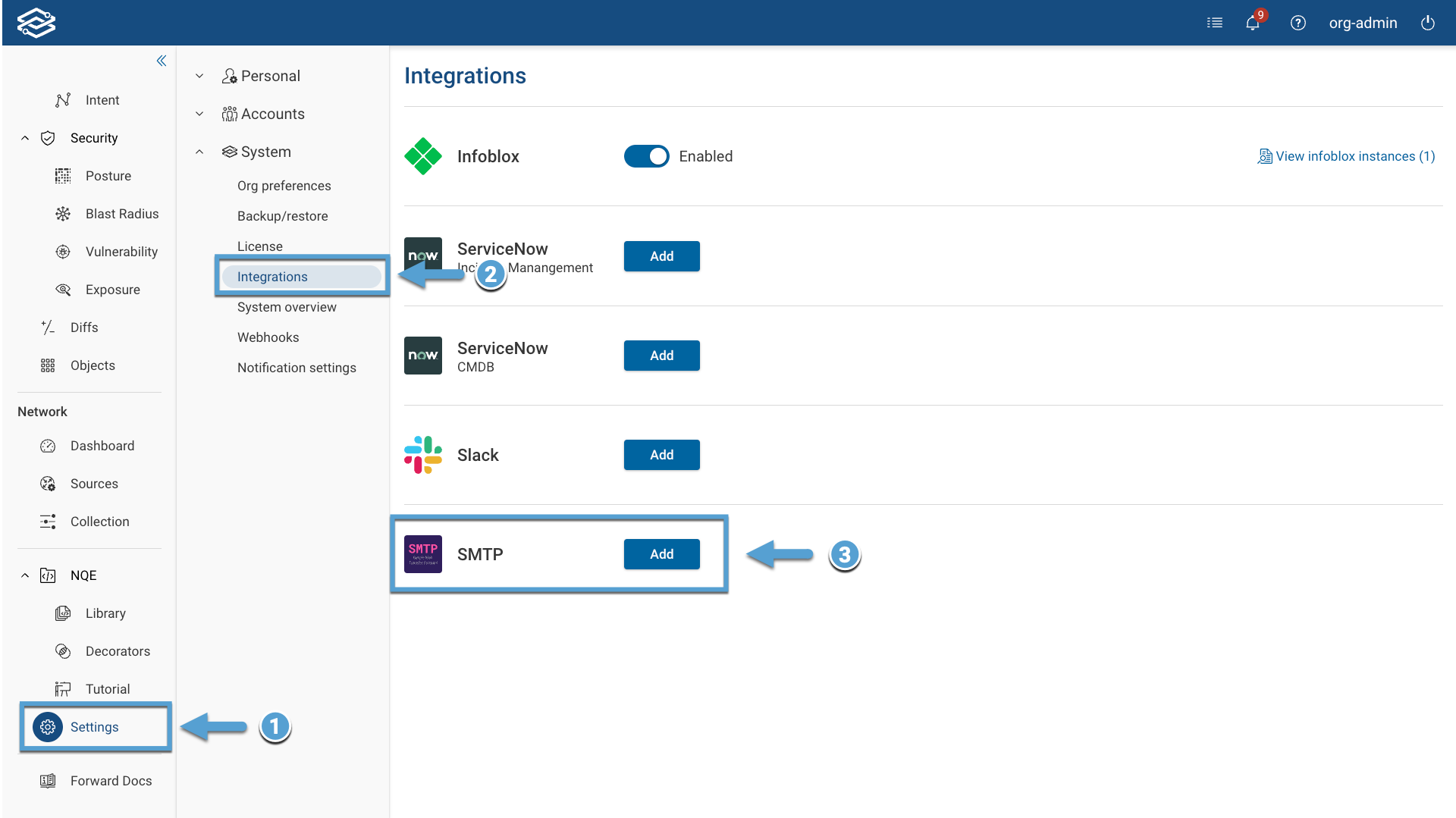The height and width of the screenshot is (818, 1456).
Task: Open the Backup/restore page
Action: (x=282, y=215)
